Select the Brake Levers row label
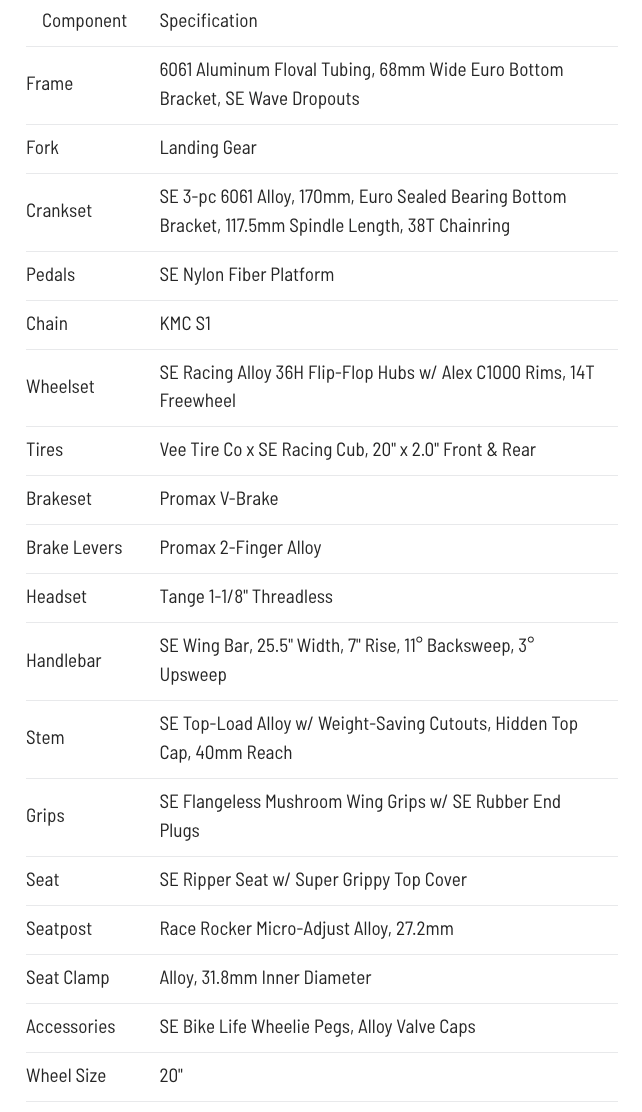The image size is (642, 1112). click(74, 548)
